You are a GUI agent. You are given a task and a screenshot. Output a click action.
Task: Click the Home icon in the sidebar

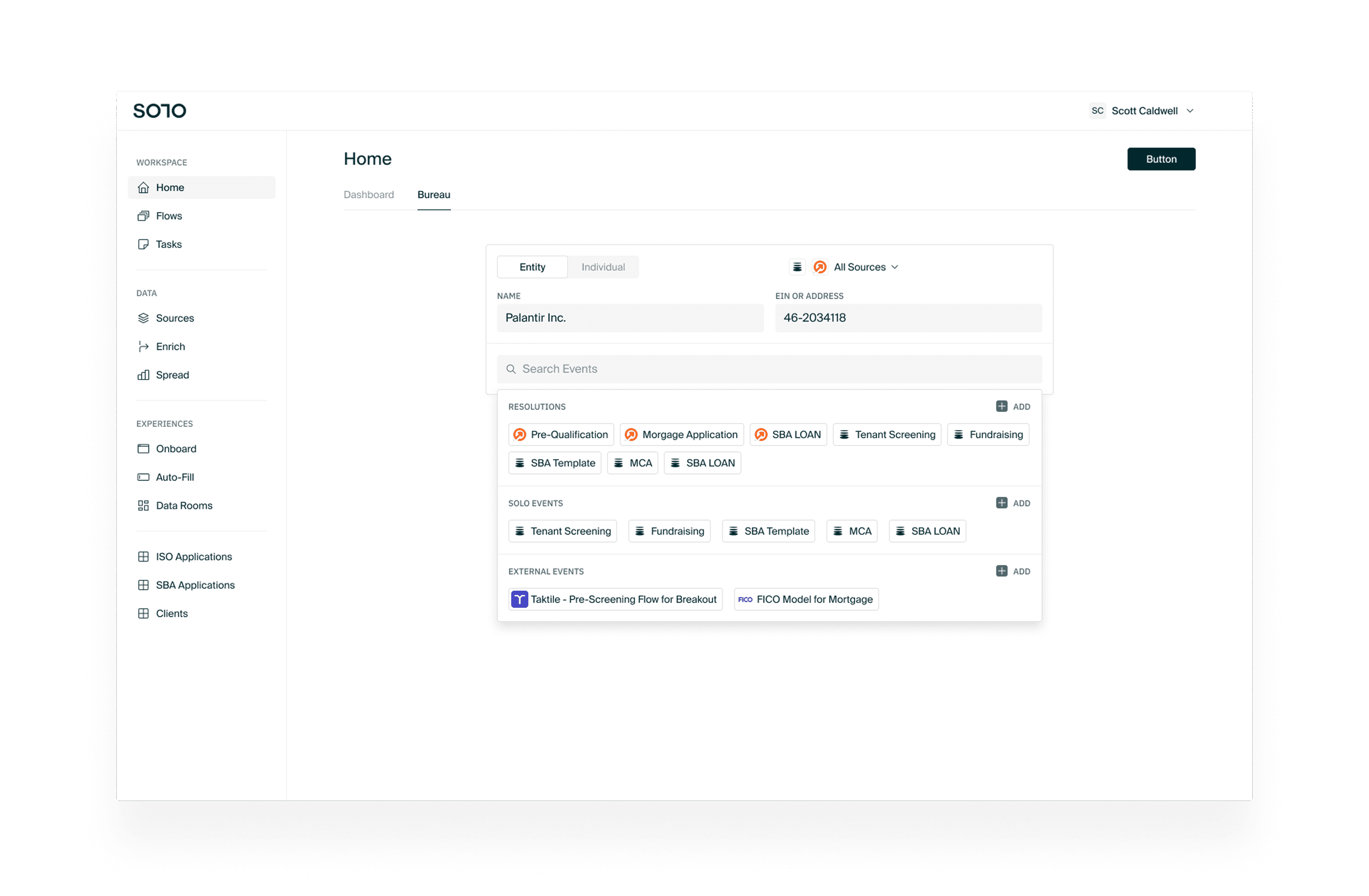(x=143, y=187)
